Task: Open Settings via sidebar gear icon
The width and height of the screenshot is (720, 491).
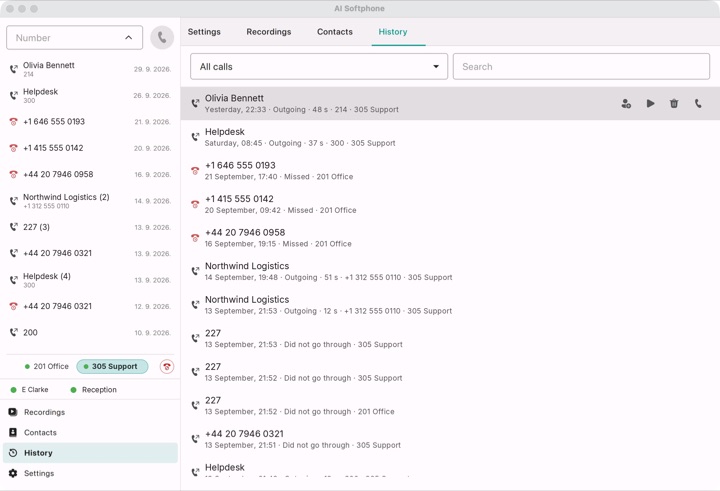Action: [13, 473]
